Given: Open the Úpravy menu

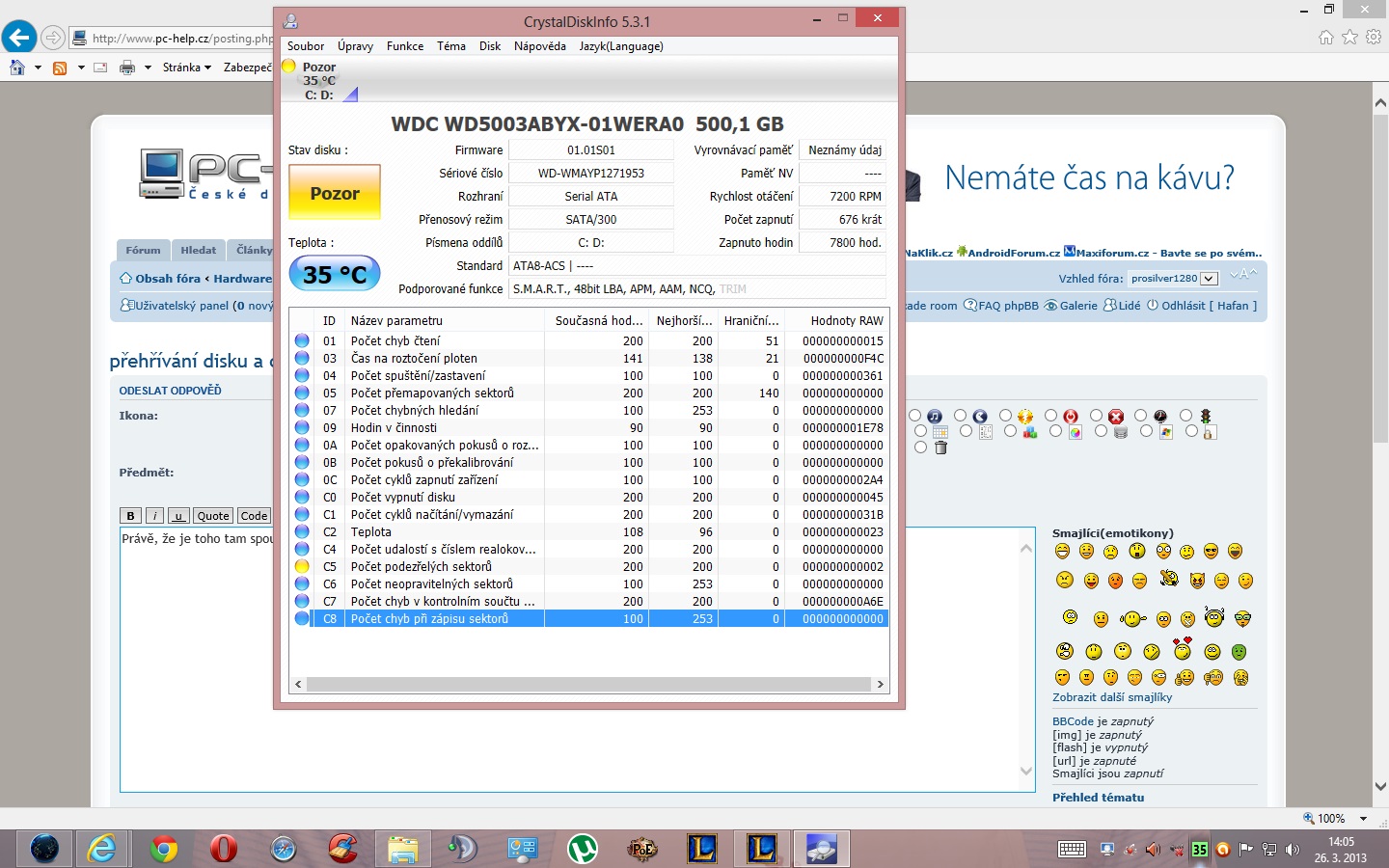Looking at the screenshot, I should pyautogui.click(x=355, y=46).
